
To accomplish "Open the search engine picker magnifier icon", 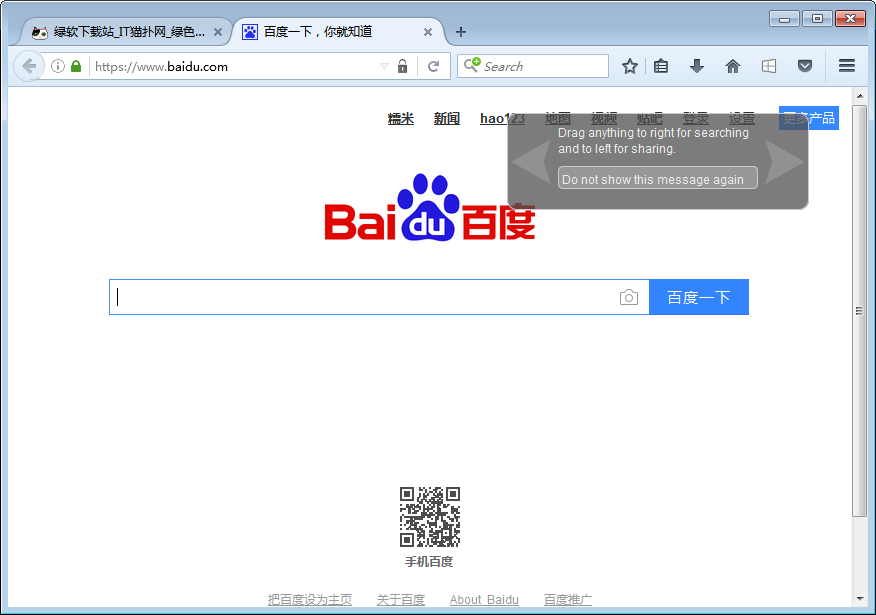I will coord(472,65).
